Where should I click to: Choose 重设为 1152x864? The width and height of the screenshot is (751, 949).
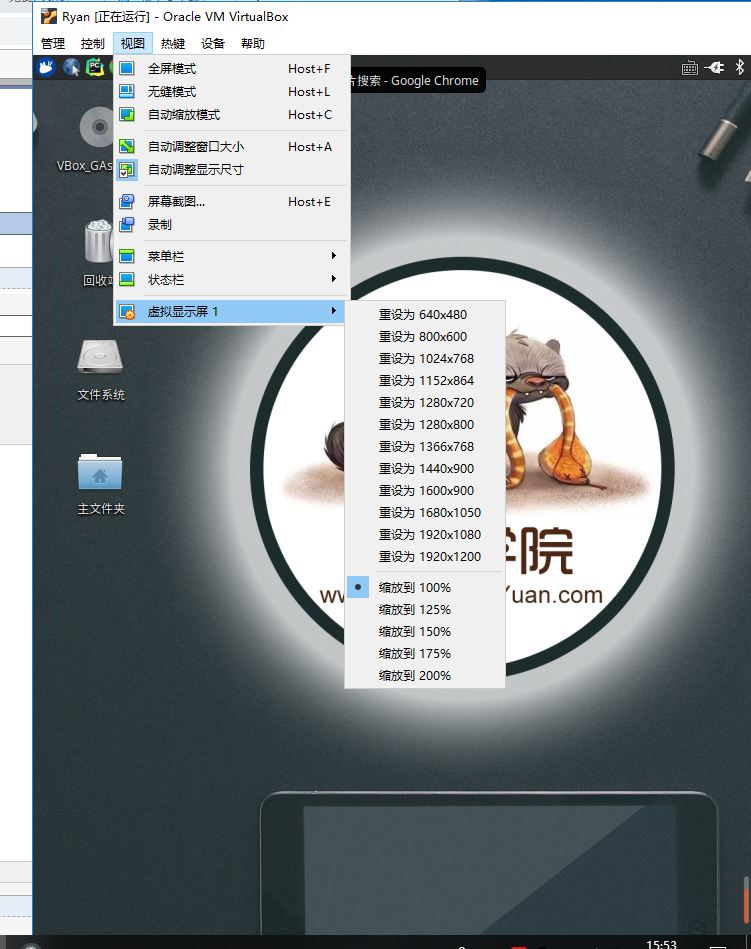click(425, 381)
